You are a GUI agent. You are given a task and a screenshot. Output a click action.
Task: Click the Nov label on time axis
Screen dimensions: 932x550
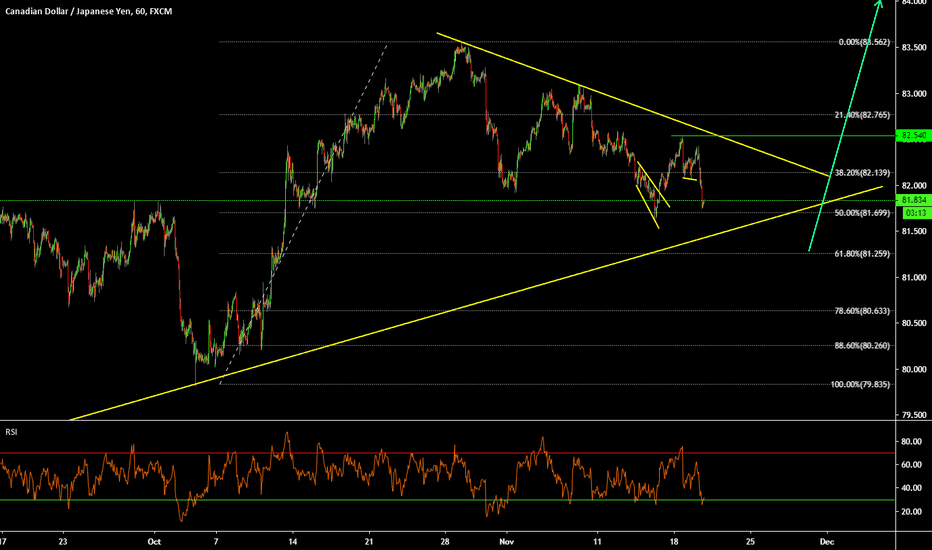pos(505,540)
